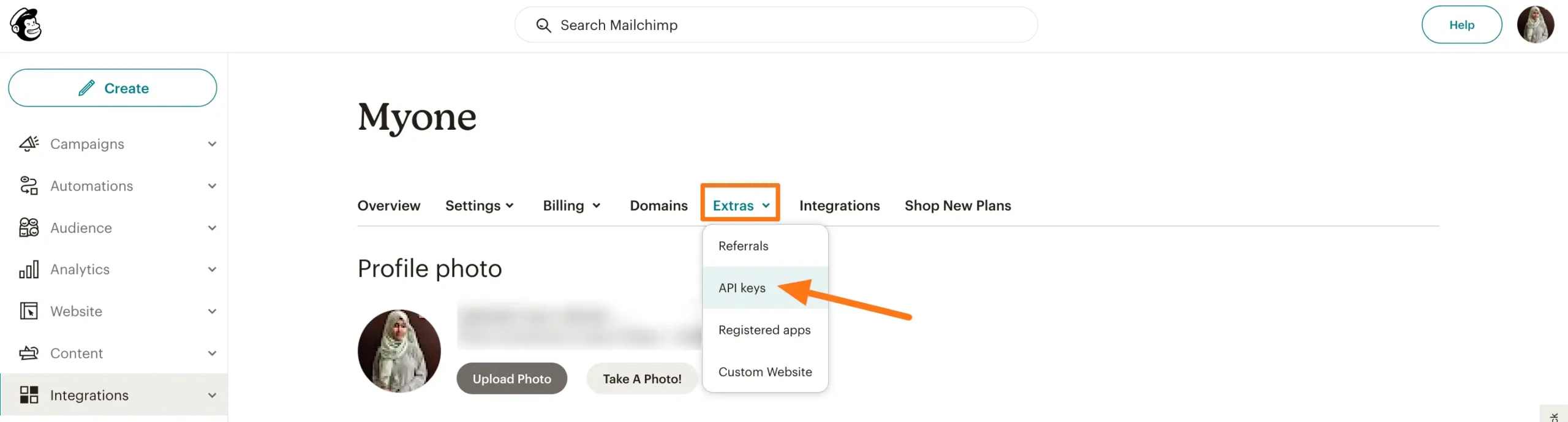
Task: Expand the Integrations sidebar chevron
Action: 212,395
